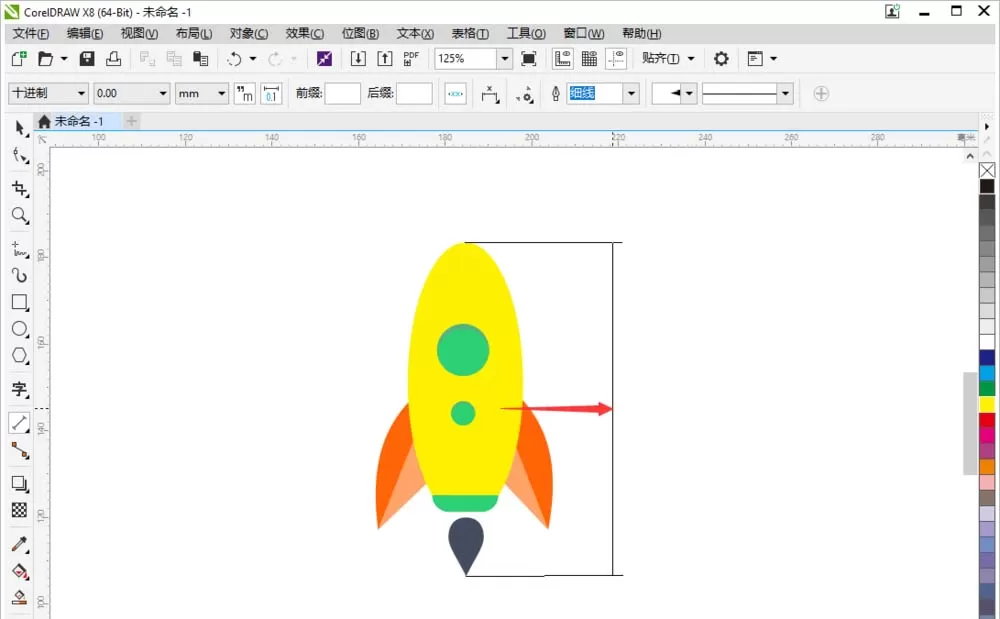Publish to PDF
The width and height of the screenshot is (1000, 619).
[411, 59]
